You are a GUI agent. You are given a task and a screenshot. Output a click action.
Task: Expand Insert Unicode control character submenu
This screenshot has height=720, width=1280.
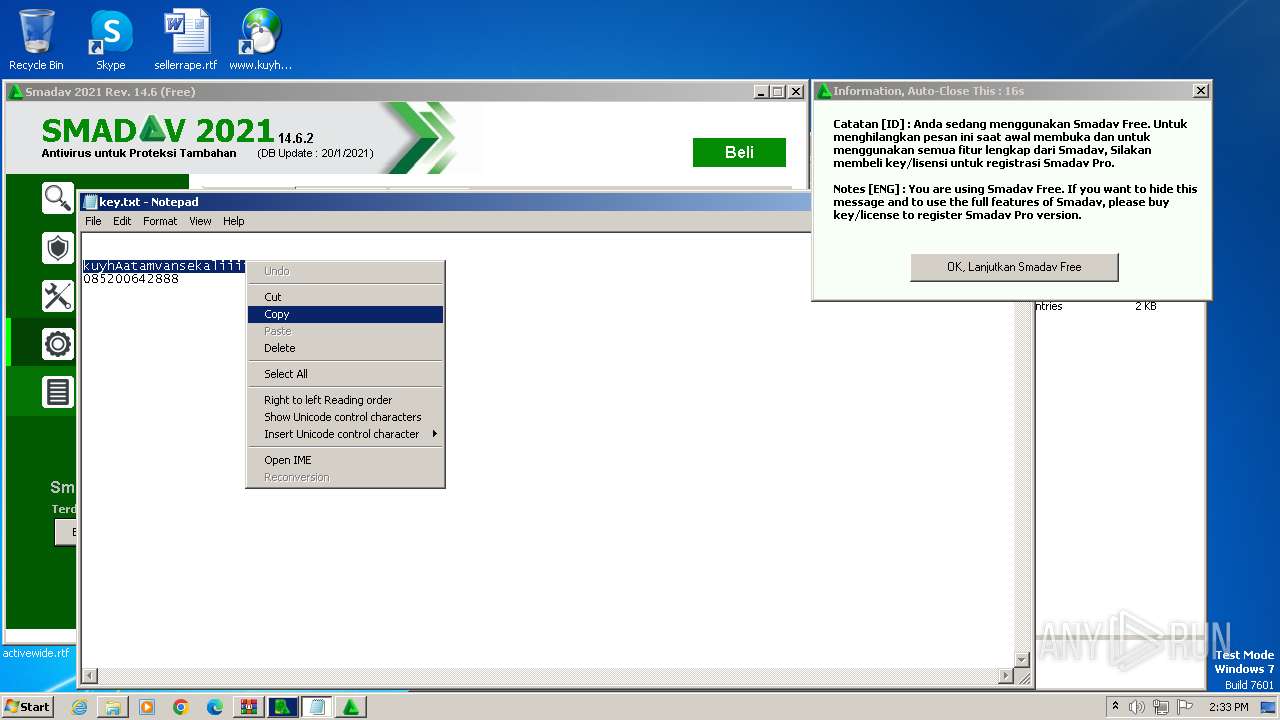[345, 434]
